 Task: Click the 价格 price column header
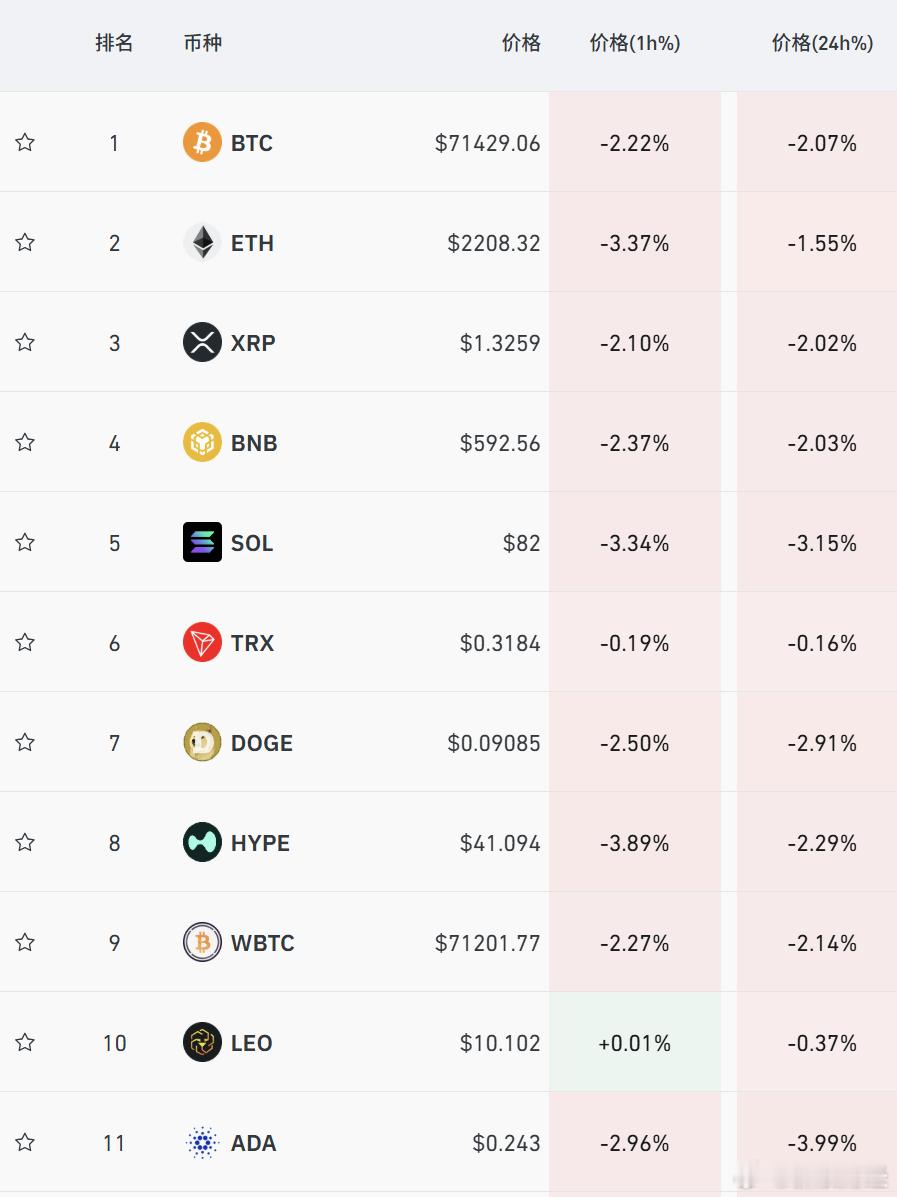(521, 43)
